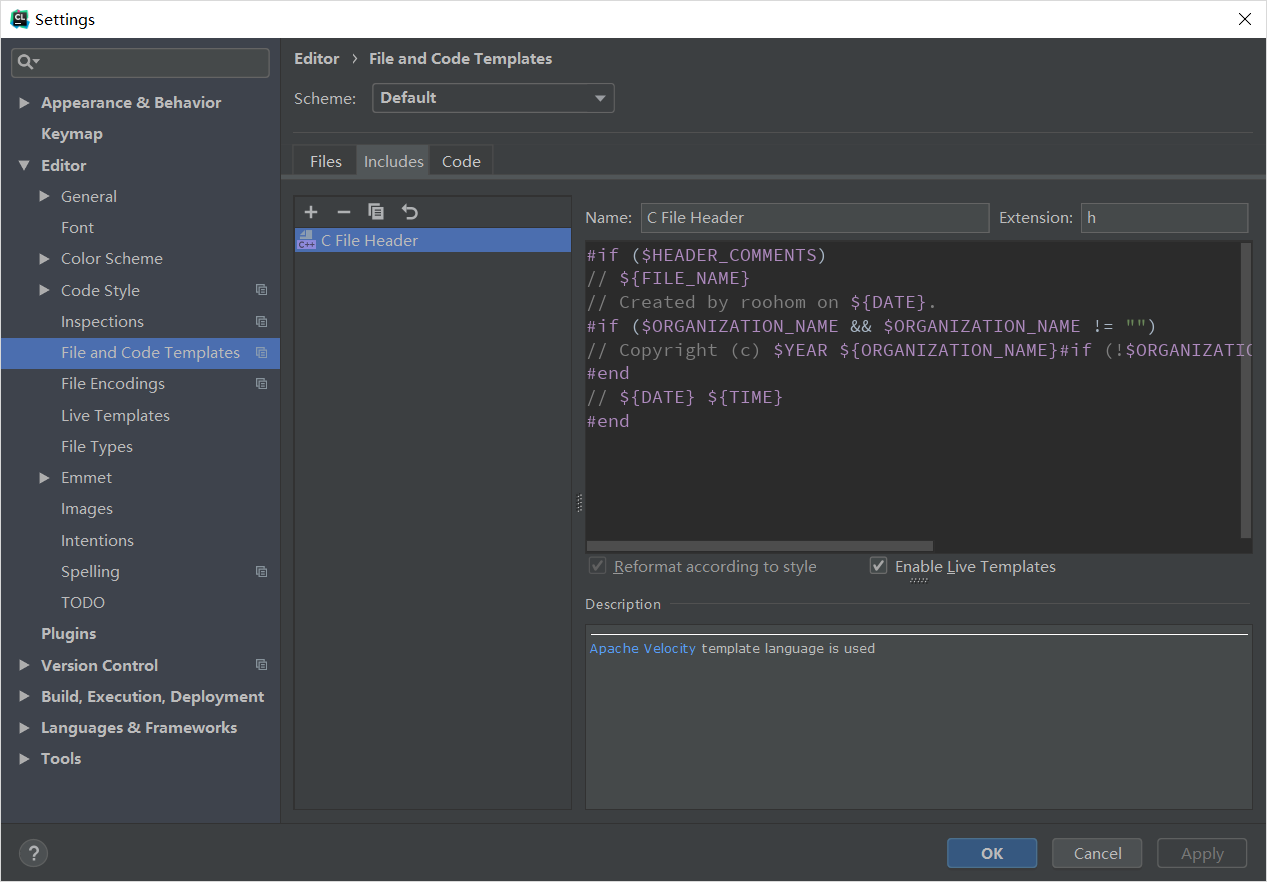Open Spelling settings page
Image resolution: width=1267 pixels, height=882 pixels.
(90, 571)
